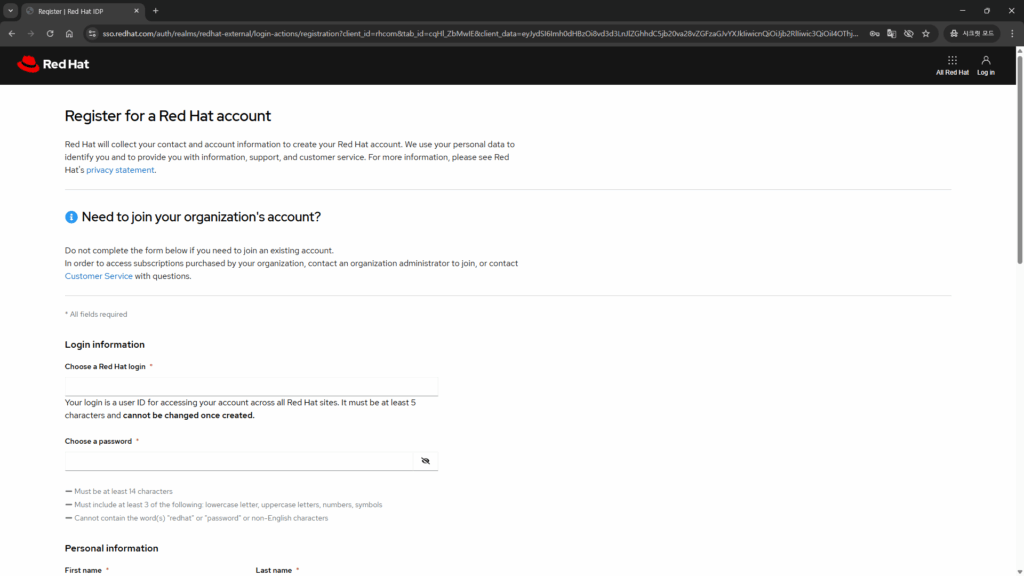Open the privacy statement link

[x=120, y=170]
